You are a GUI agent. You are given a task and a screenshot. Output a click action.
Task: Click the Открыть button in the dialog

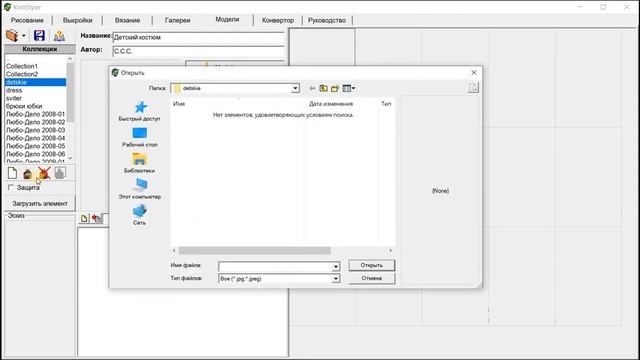(371, 265)
